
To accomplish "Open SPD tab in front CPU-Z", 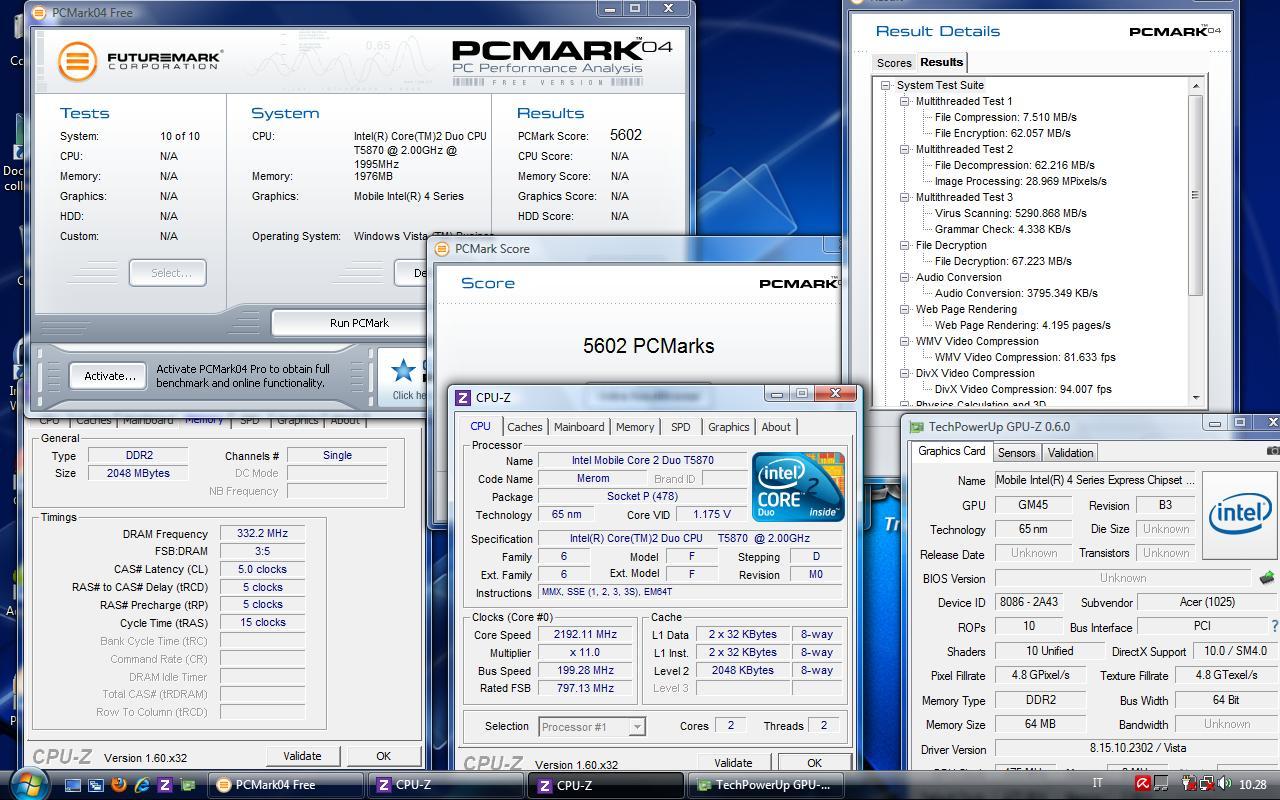I will (681, 427).
